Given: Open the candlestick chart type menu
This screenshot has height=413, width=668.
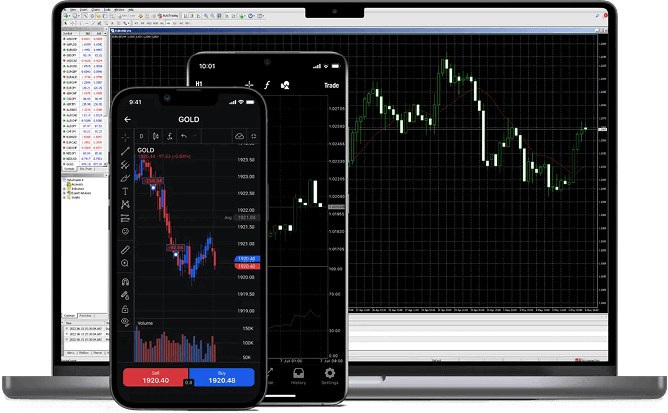Looking at the screenshot, I should tap(156, 136).
